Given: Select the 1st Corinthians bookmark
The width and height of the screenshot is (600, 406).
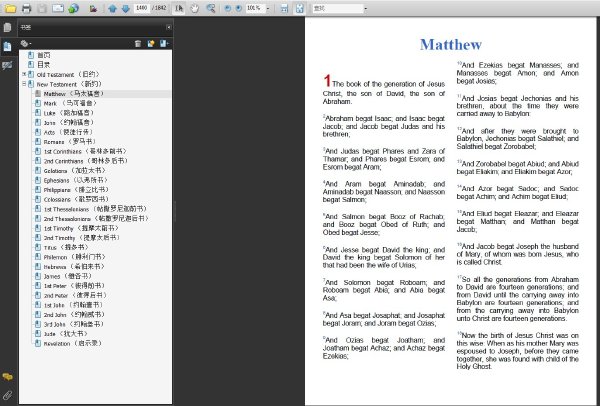Looking at the screenshot, I should tap(85, 151).
